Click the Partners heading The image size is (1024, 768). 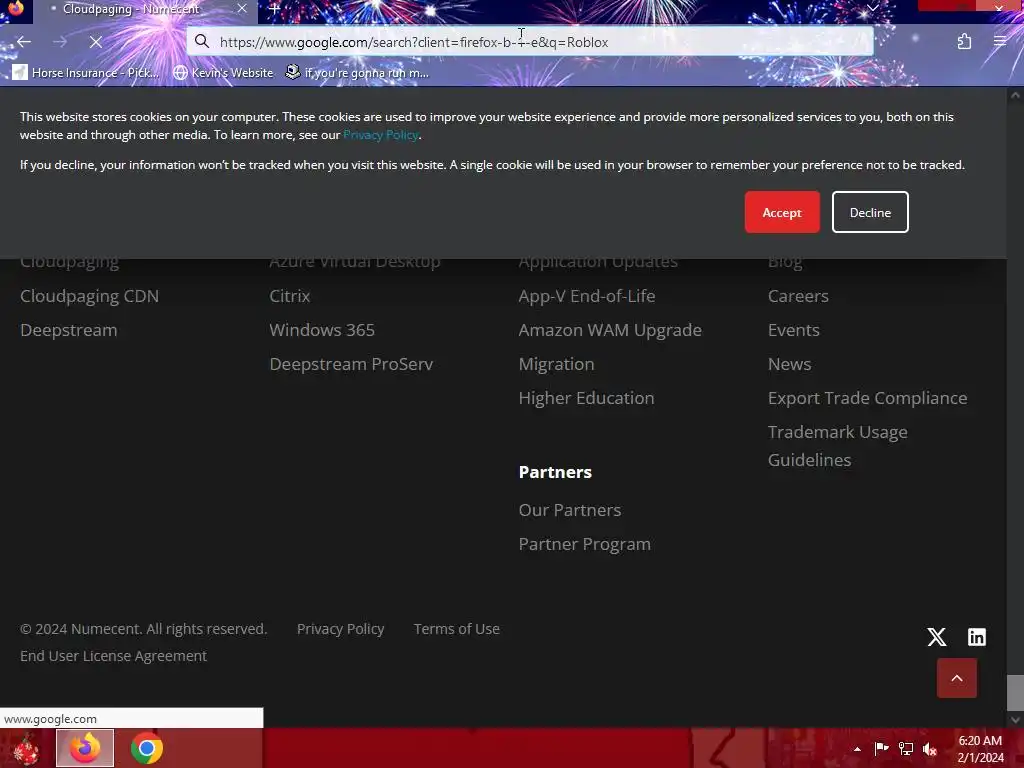(555, 472)
